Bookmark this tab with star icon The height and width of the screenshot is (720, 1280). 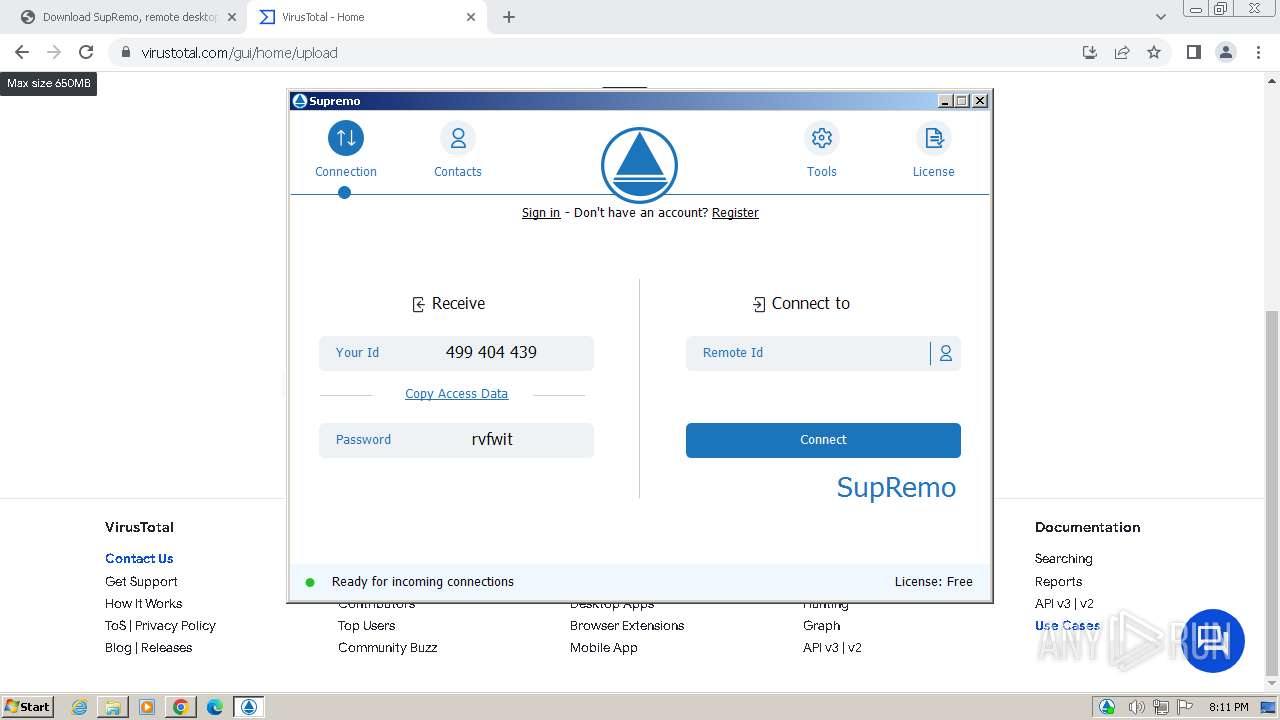click(1154, 52)
